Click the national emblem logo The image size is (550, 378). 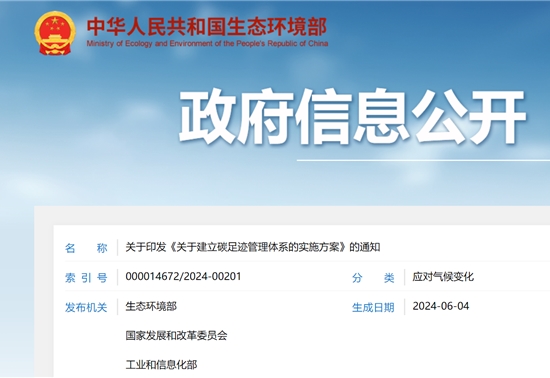coord(55,33)
